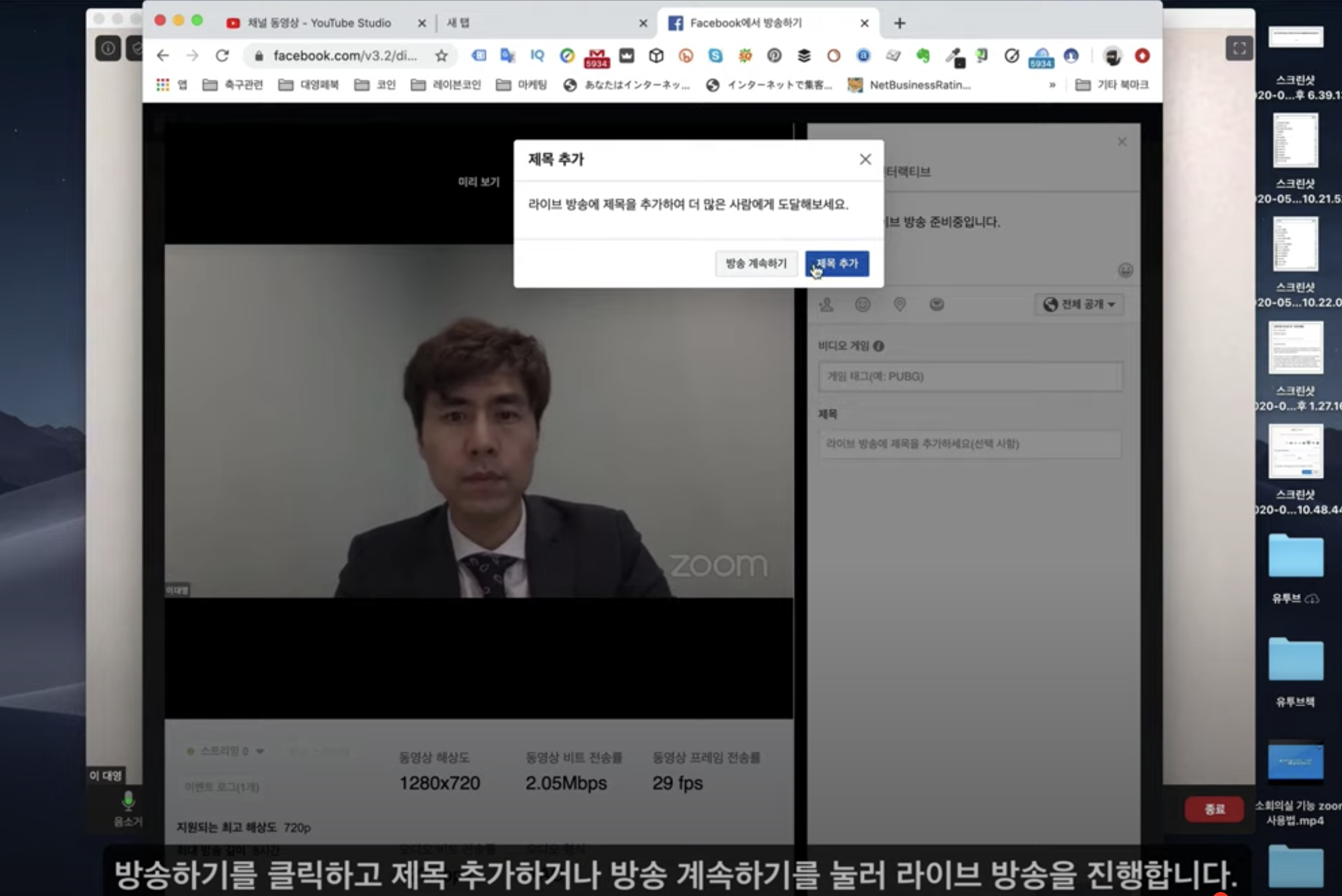1342x896 pixels.
Task: Open the 대영폐북 bookmark folder
Action: click(x=308, y=85)
